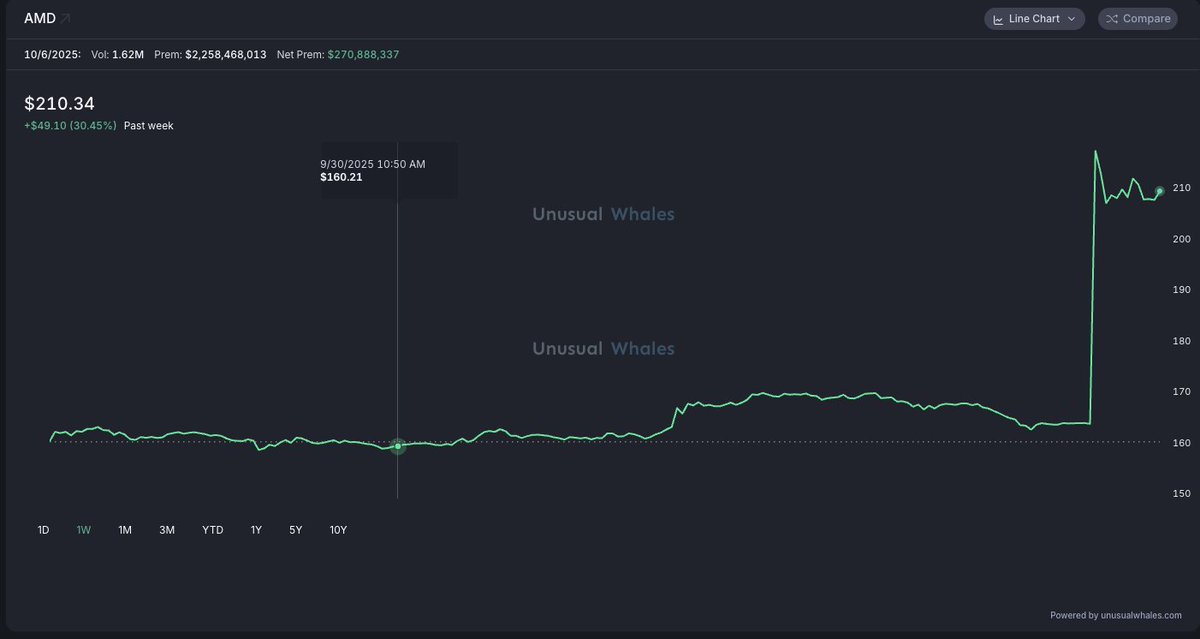Screen dimensions: 1200x639
Task: Click the peak of the price spike
Action: [x=1096, y=152]
